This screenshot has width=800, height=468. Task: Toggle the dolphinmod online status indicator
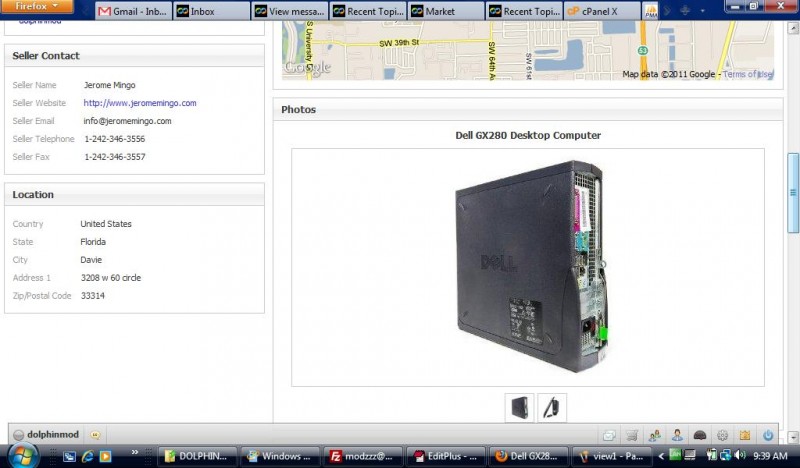point(18,435)
